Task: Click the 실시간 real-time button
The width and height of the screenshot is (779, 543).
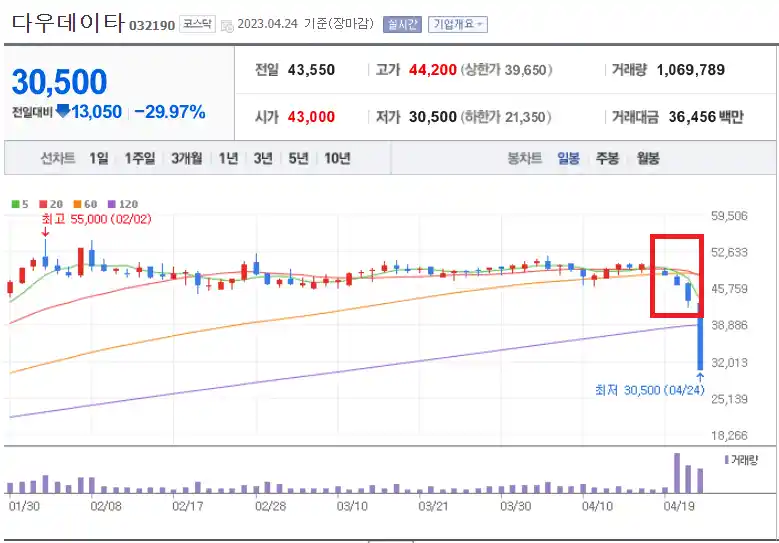Action: click(402, 24)
